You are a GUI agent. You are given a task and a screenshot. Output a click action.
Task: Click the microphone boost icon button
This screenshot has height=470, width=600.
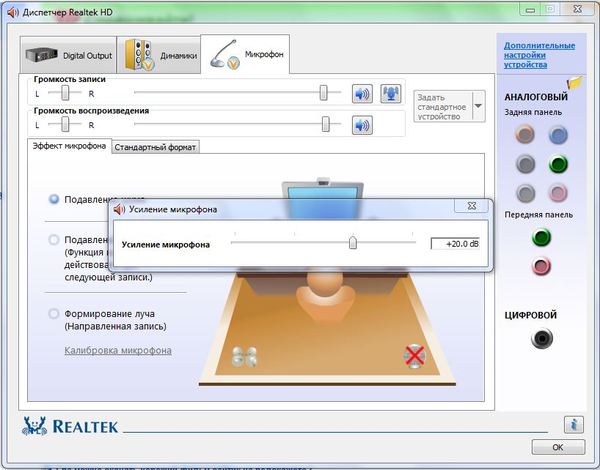click(391, 94)
